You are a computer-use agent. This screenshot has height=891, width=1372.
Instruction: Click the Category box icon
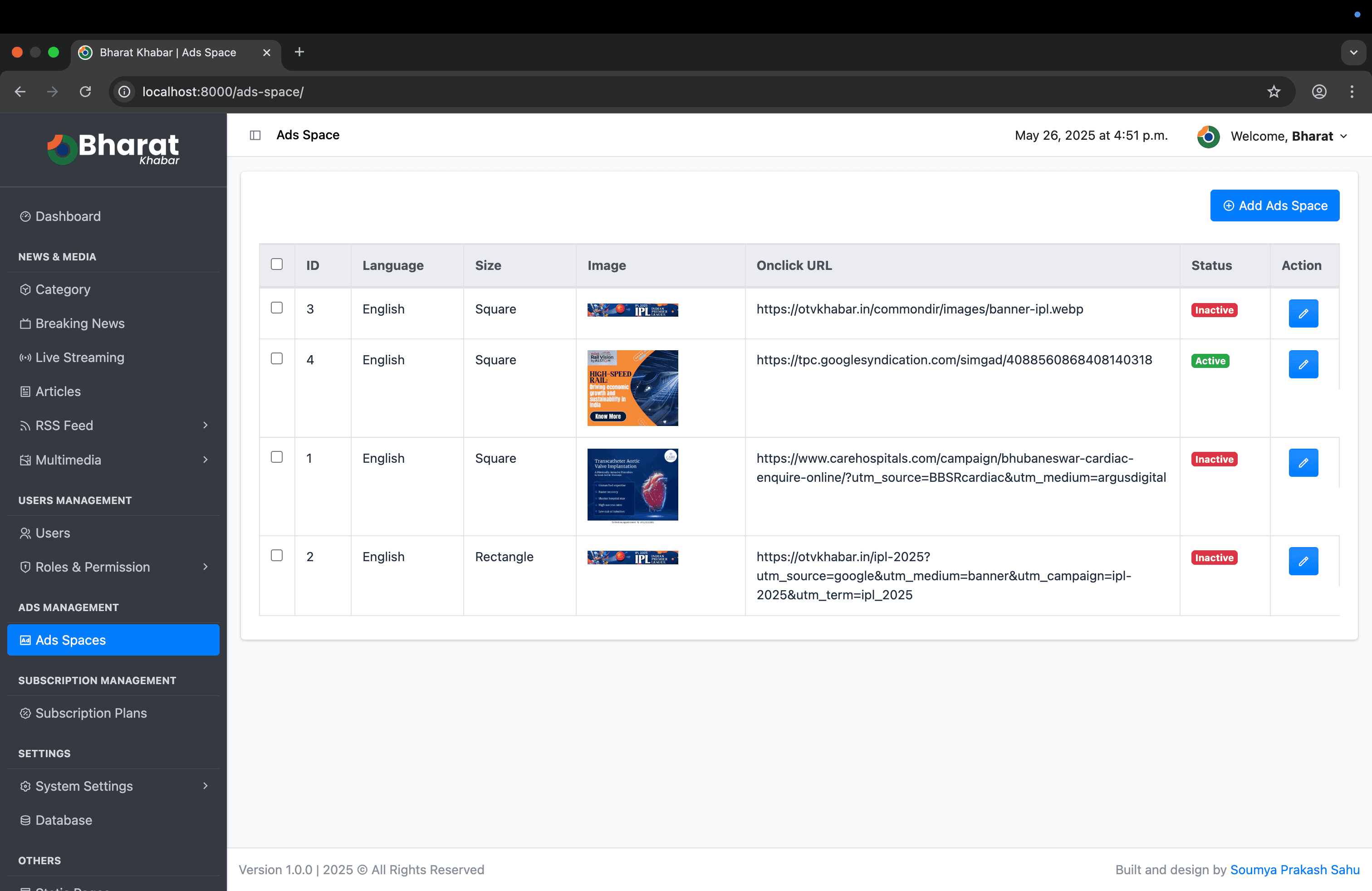click(x=25, y=290)
